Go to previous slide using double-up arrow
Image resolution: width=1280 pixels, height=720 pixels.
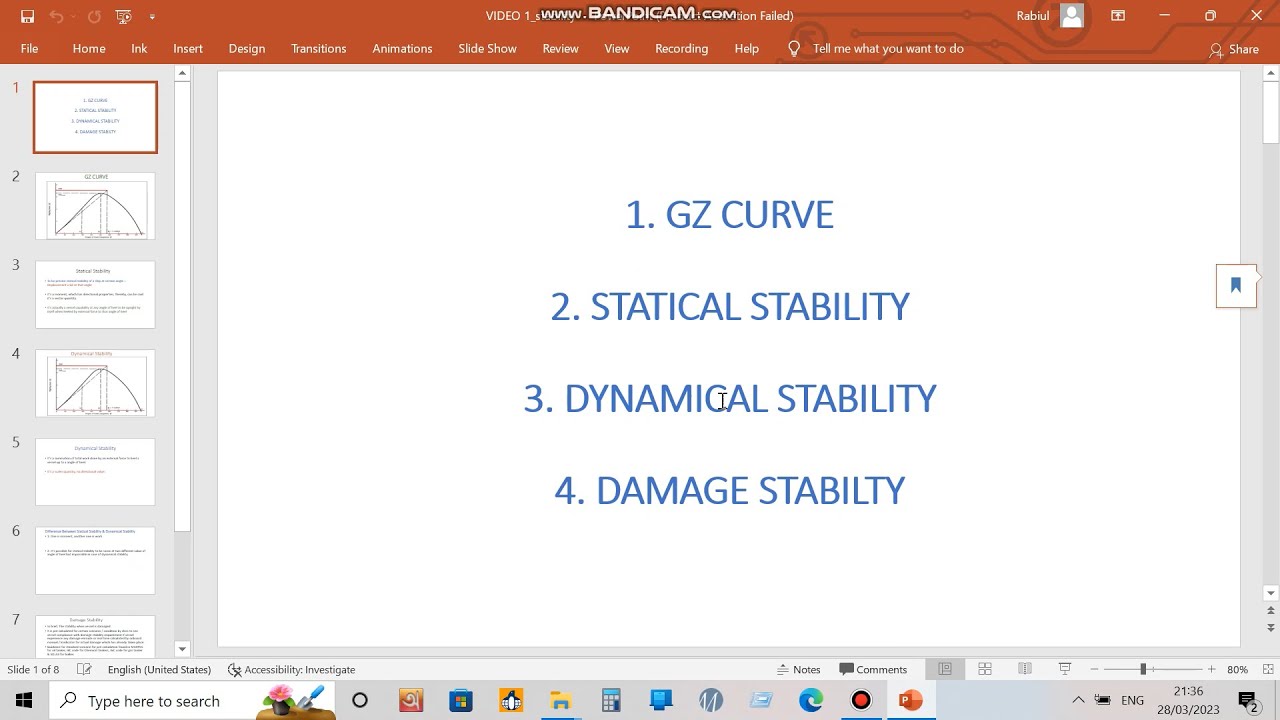pyautogui.click(x=1271, y=610)
